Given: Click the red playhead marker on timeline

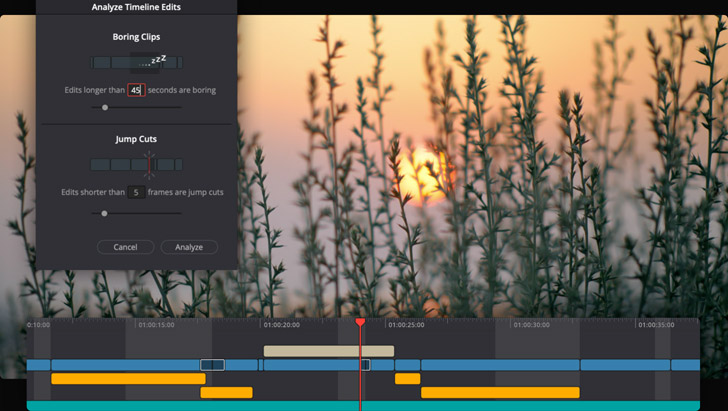Looking at the screenshot, I should pos(360,323).
